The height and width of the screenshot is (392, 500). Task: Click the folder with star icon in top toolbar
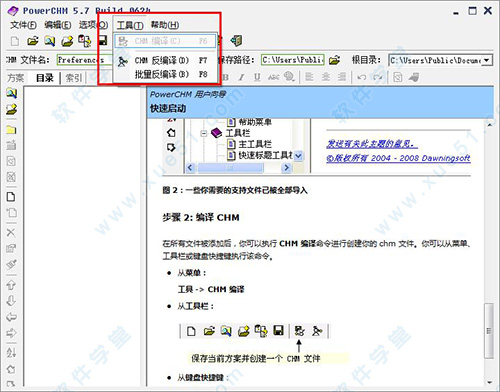click(67, 41)
